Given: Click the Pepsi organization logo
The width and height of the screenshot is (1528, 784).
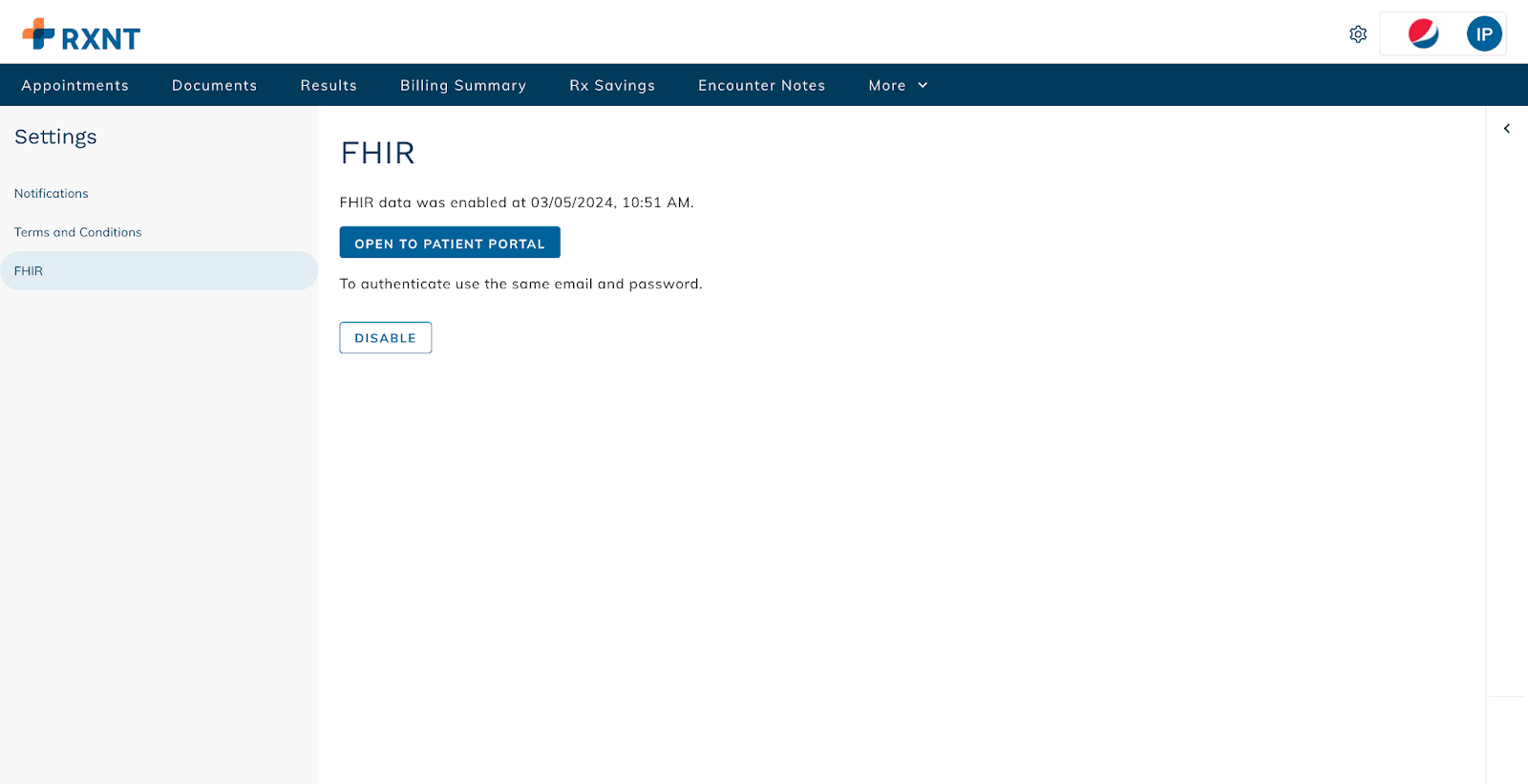Looking at the screenshot, I should pos(1423,34).
